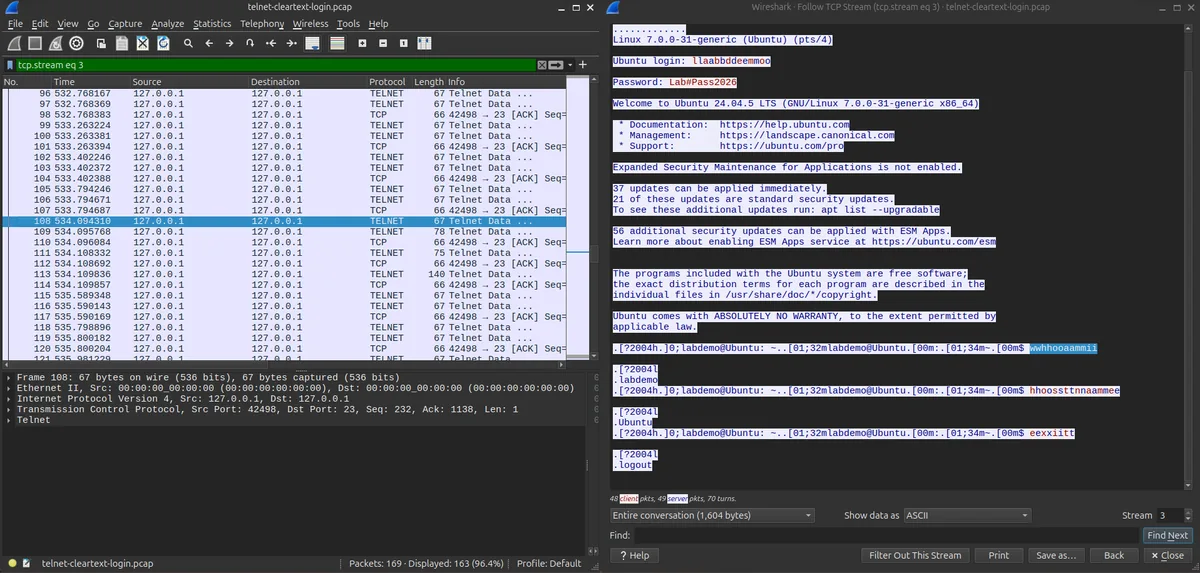Click the Save capture file icon

tap(122, 43)
